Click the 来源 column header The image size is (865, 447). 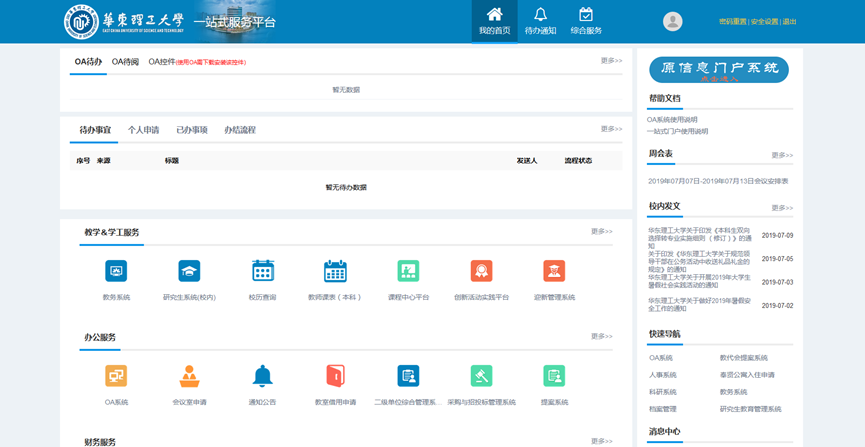(x=104, y=161)
